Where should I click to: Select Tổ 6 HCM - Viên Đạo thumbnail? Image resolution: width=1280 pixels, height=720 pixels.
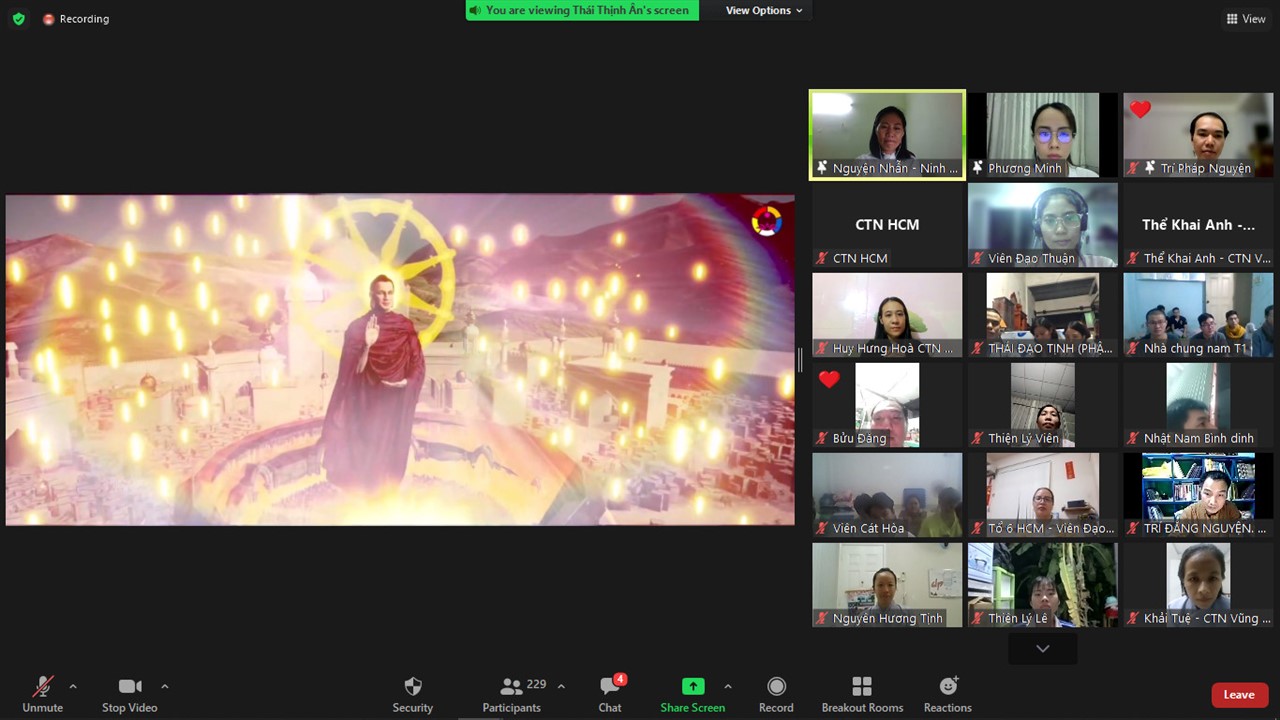[x=1043, y=495]
